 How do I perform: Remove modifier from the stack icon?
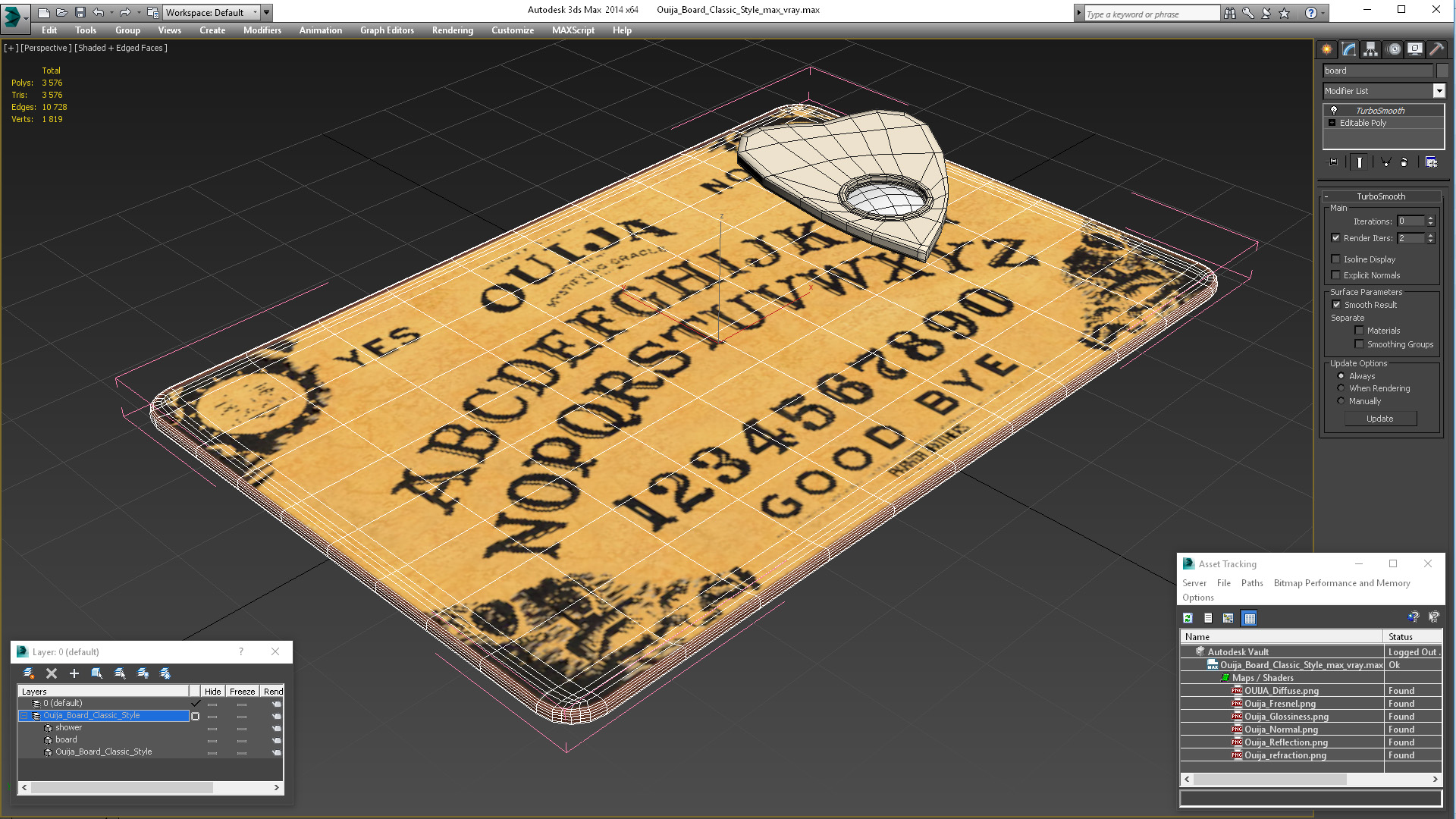coord(1404,162)
